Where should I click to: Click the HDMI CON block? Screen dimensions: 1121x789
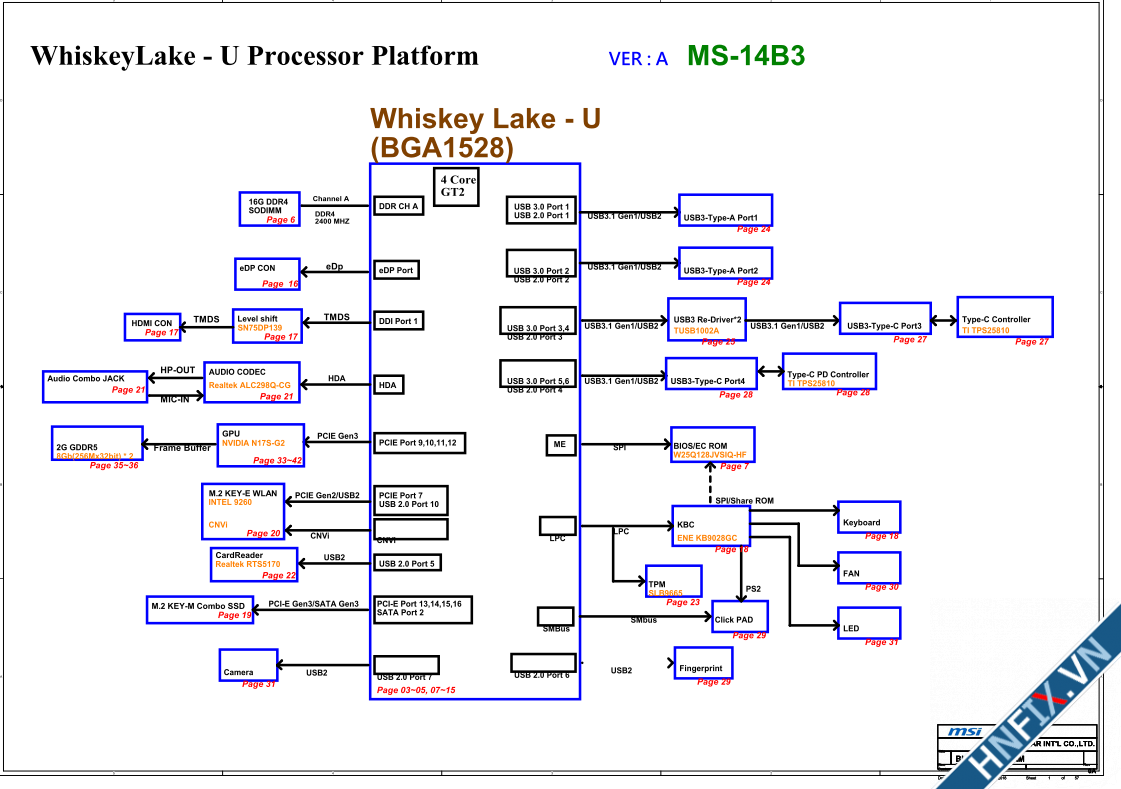tap(152, 327)
